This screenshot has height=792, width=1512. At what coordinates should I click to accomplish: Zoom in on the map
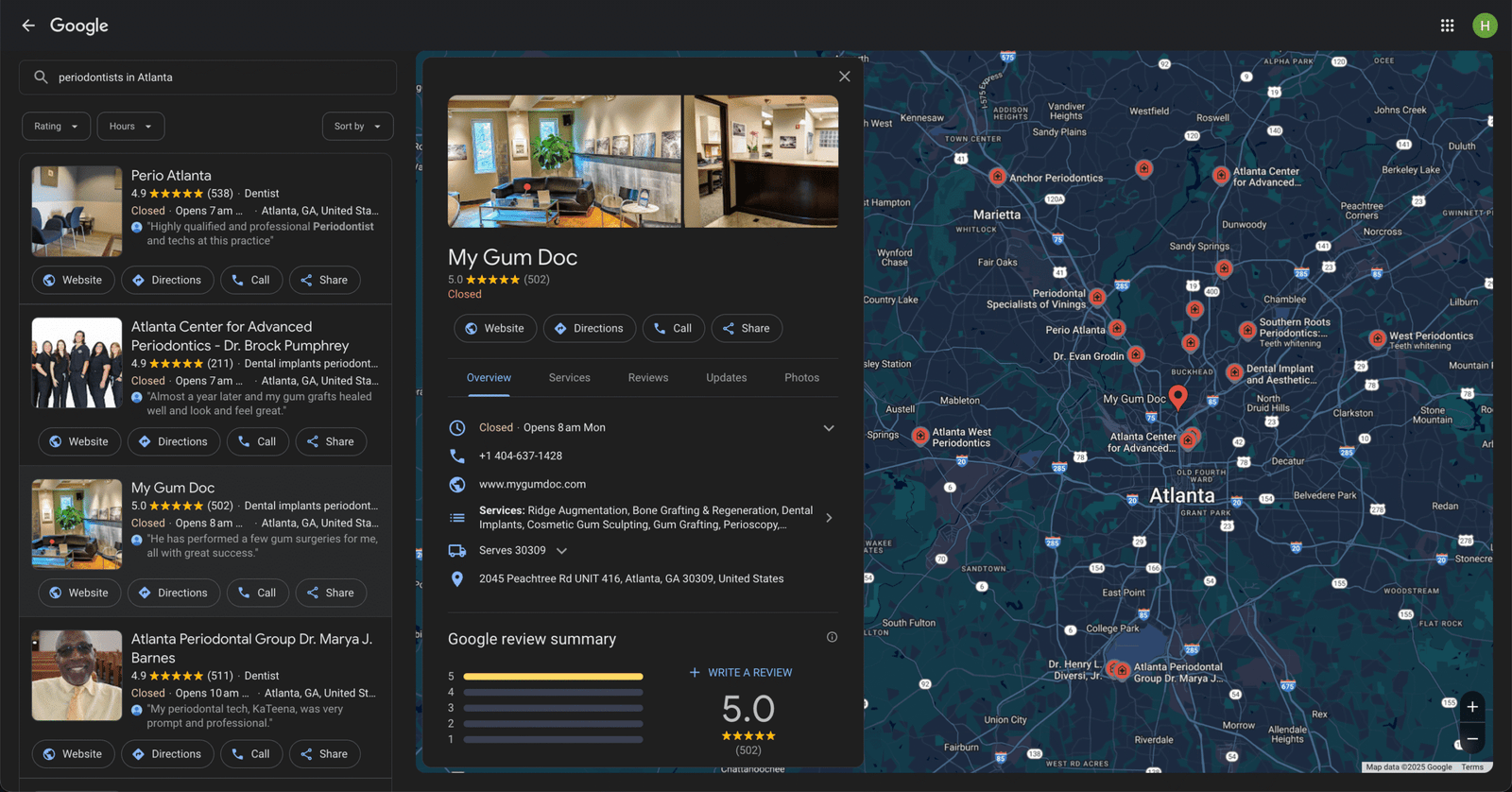1472,707
